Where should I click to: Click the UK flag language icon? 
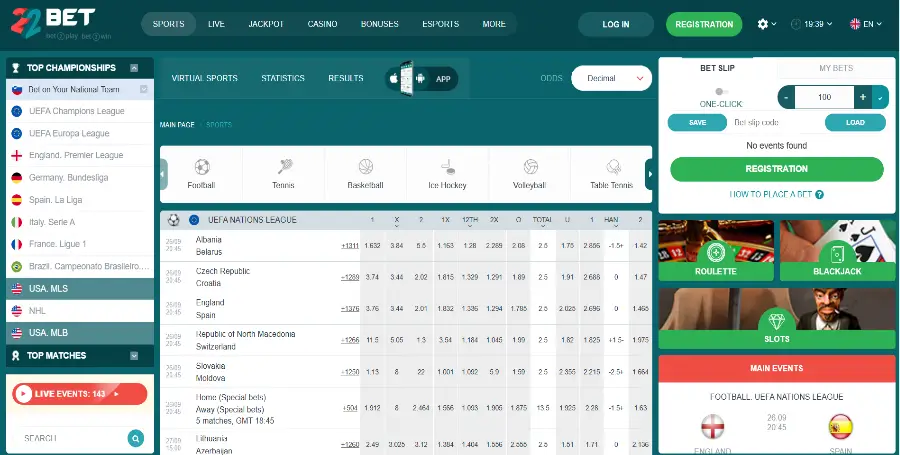coord(855,24)
